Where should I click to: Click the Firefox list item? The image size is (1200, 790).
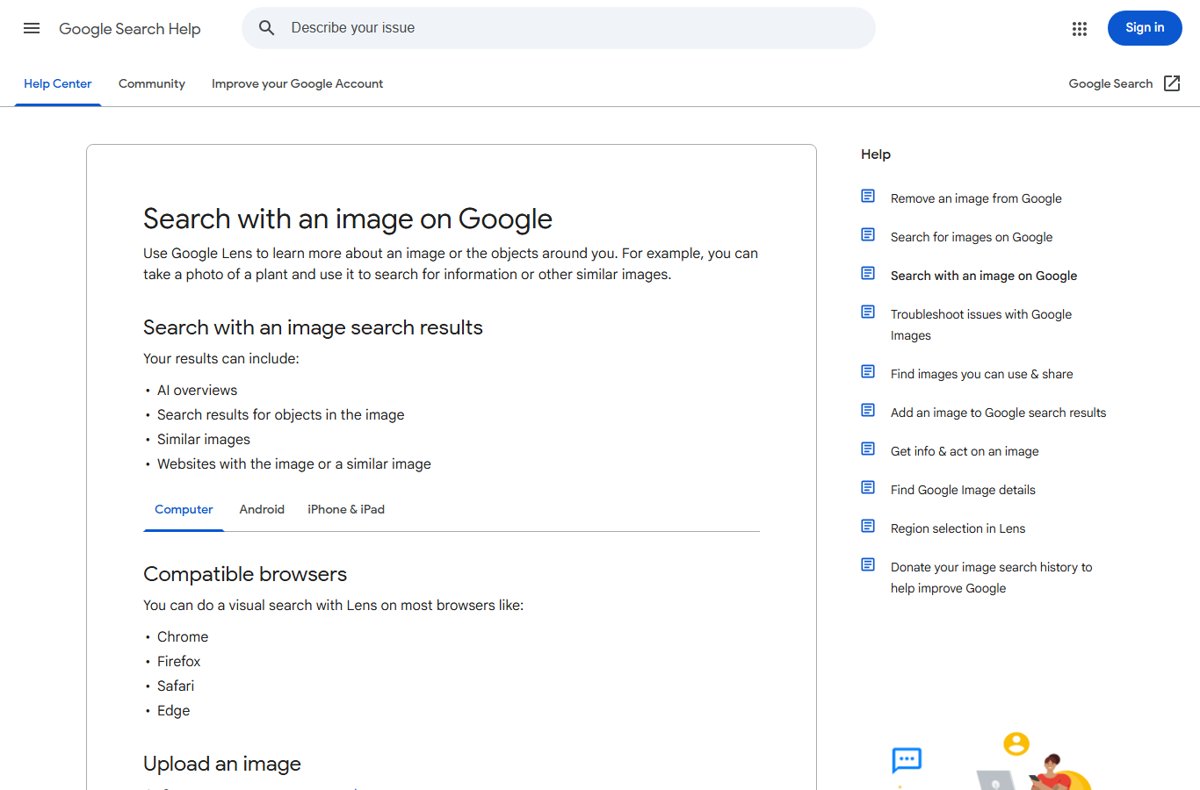(x=179, y=662)
